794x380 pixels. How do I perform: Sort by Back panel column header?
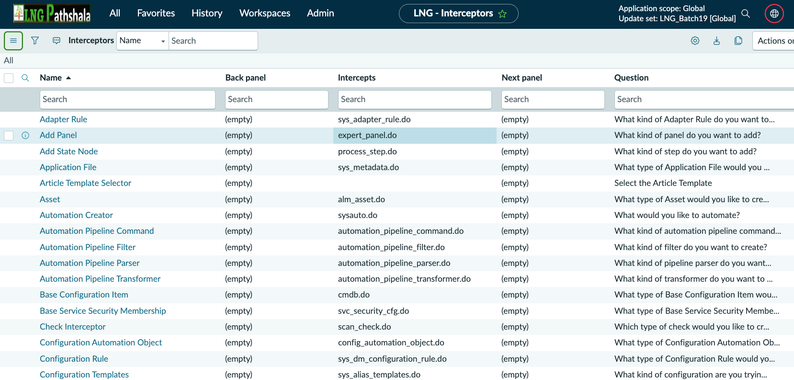246,78
